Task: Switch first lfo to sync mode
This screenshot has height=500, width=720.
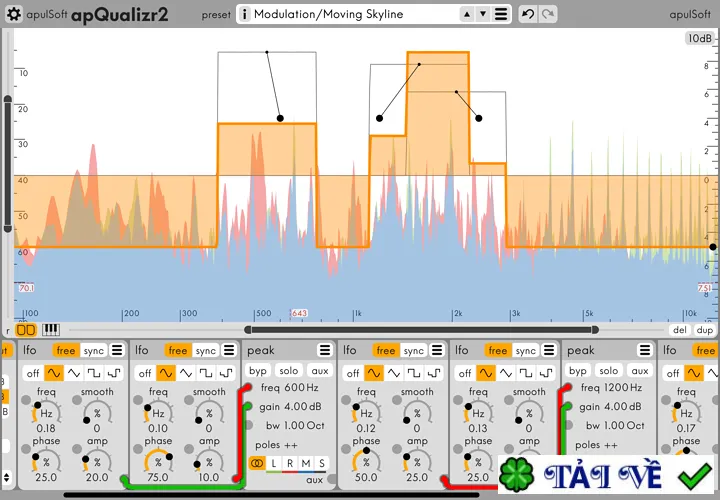Action: click(94, 351)
